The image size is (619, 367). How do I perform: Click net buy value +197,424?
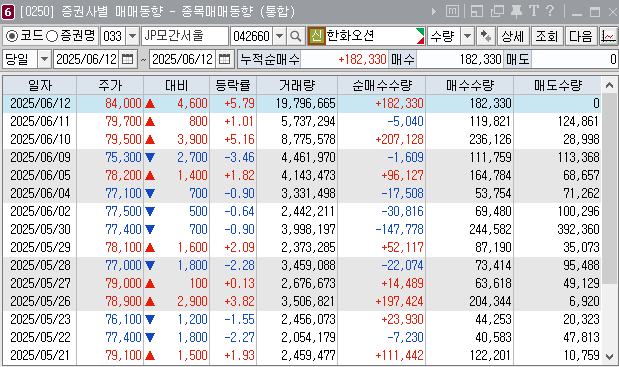tap(399, 301)
